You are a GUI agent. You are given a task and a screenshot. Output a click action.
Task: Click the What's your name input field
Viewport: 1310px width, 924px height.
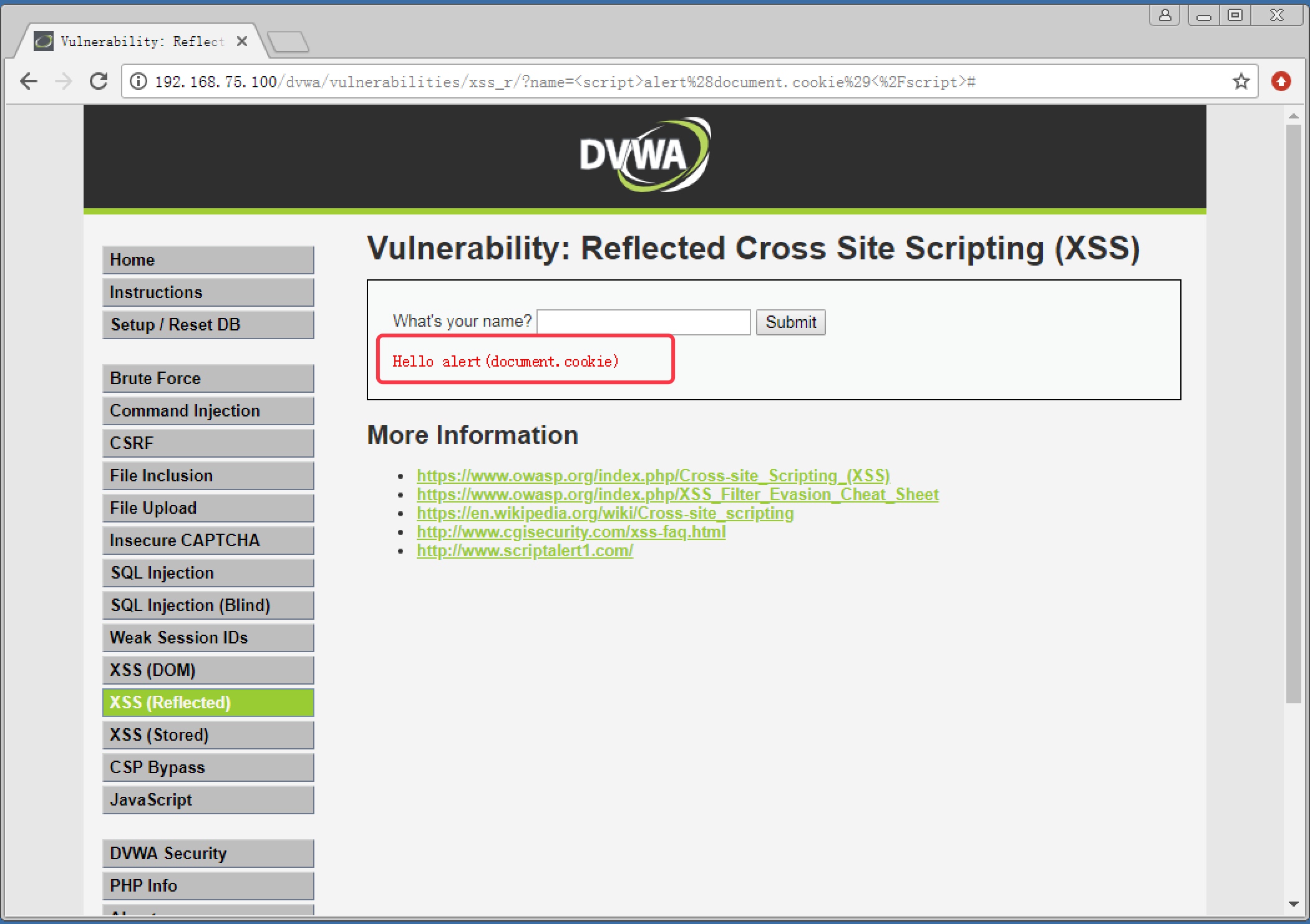[643, 322]
